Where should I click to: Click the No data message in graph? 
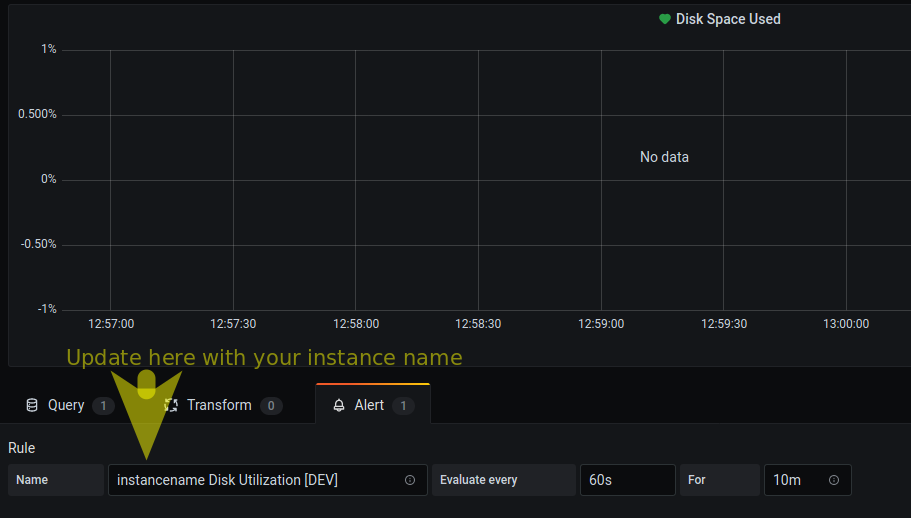664,157
